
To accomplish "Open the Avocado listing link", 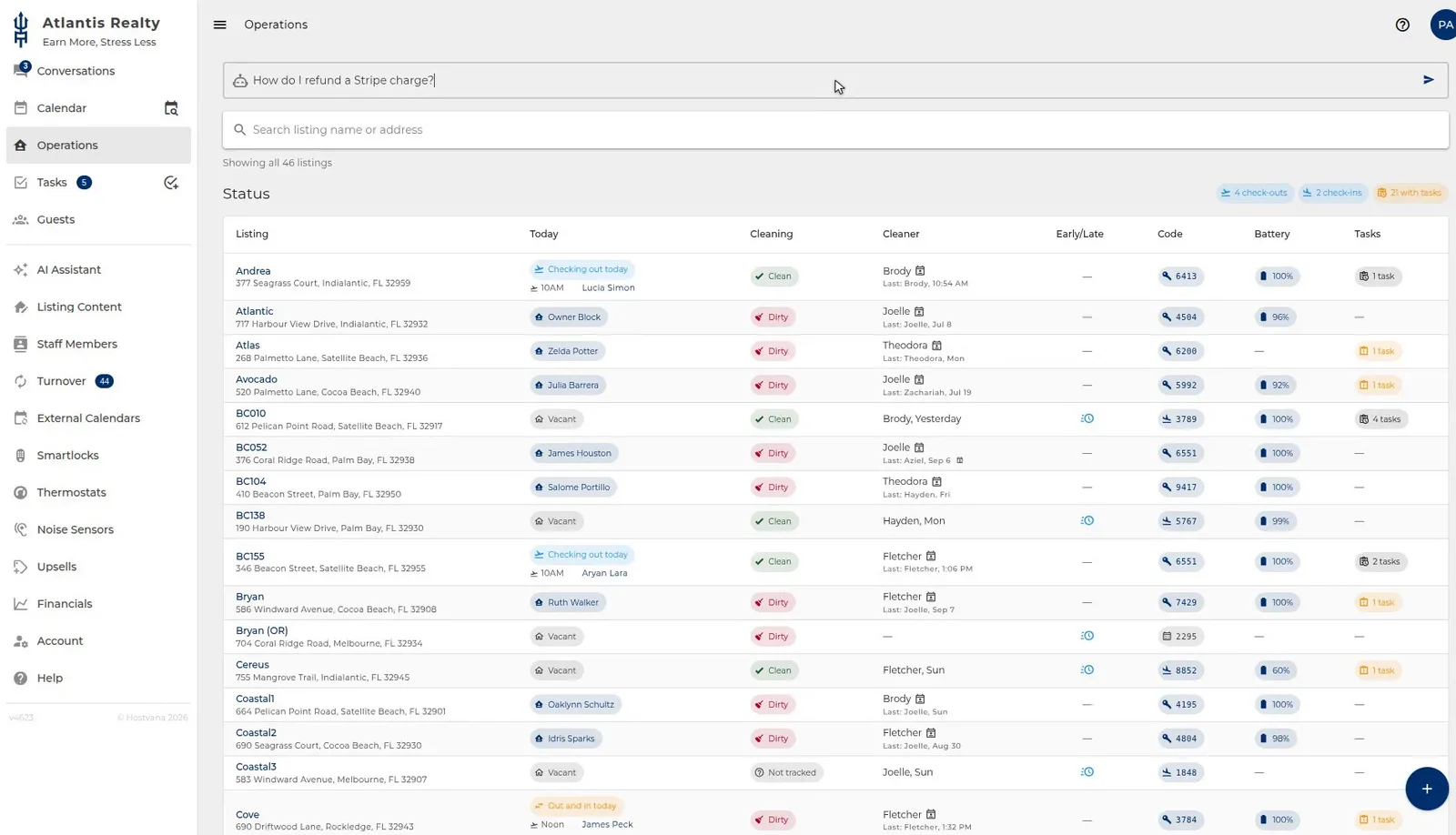I will tap(257, 379).
